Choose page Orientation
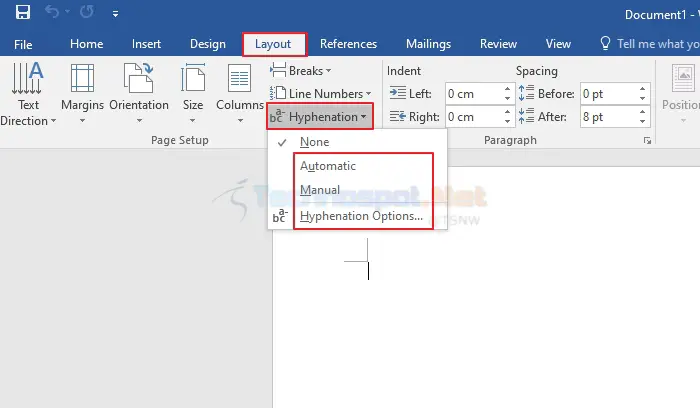The height and width of the screenshot is (408, 700). [x=139, y=94]
